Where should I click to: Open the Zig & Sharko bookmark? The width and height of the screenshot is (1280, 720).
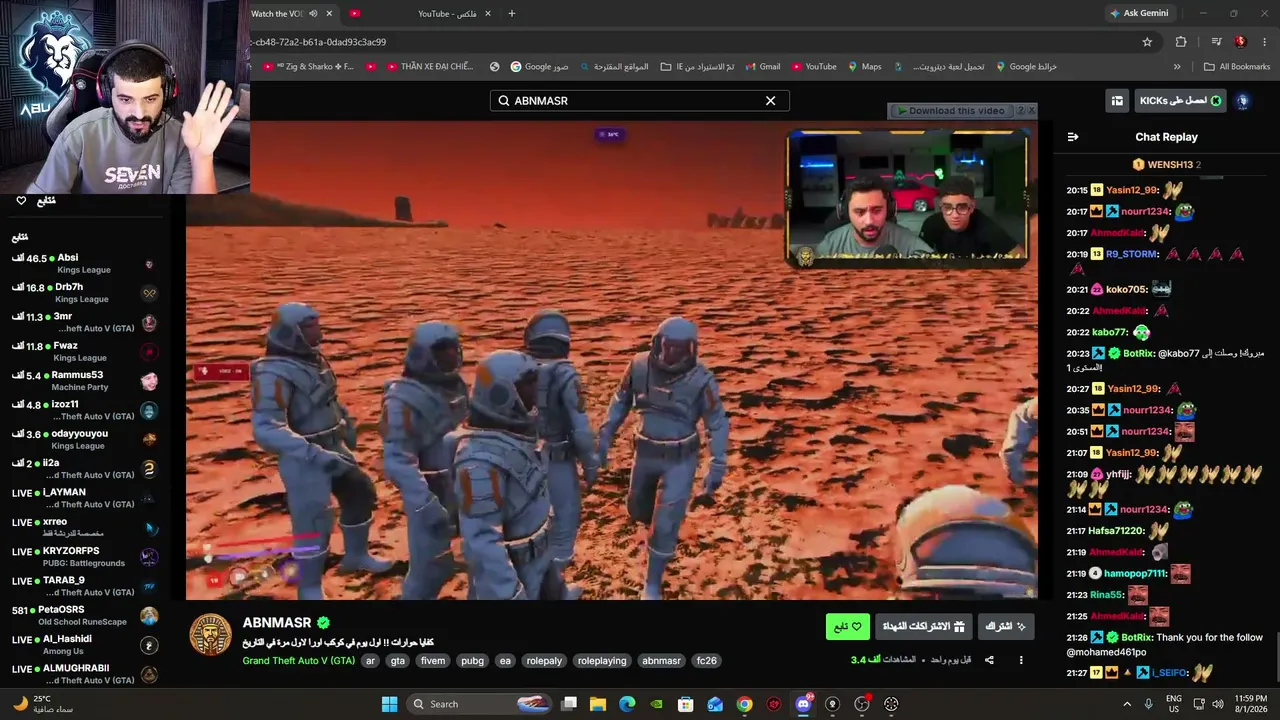coord(308,67)
